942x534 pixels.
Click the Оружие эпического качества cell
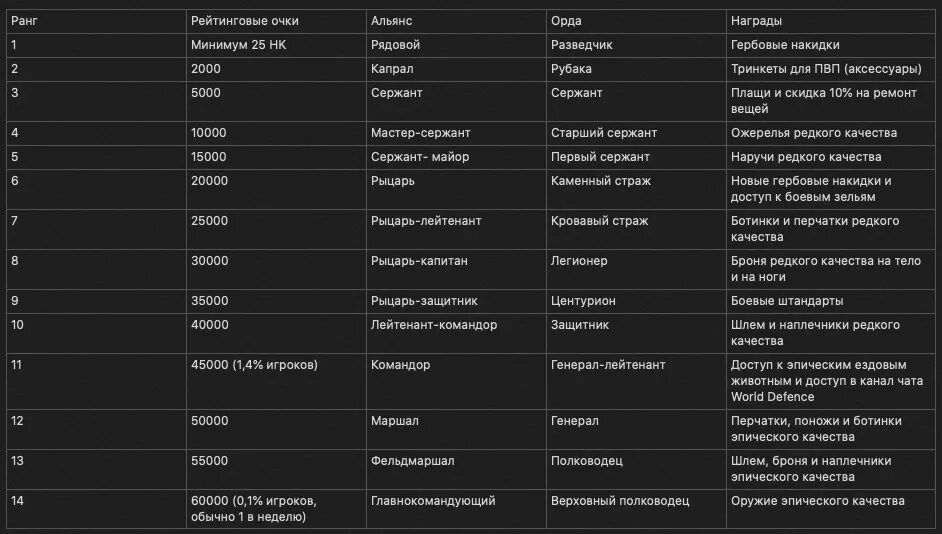point(831,509)
